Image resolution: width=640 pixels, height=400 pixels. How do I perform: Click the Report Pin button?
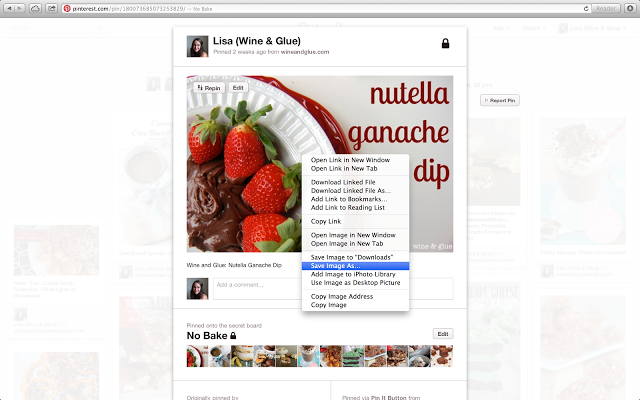click(x=500, y=100)
